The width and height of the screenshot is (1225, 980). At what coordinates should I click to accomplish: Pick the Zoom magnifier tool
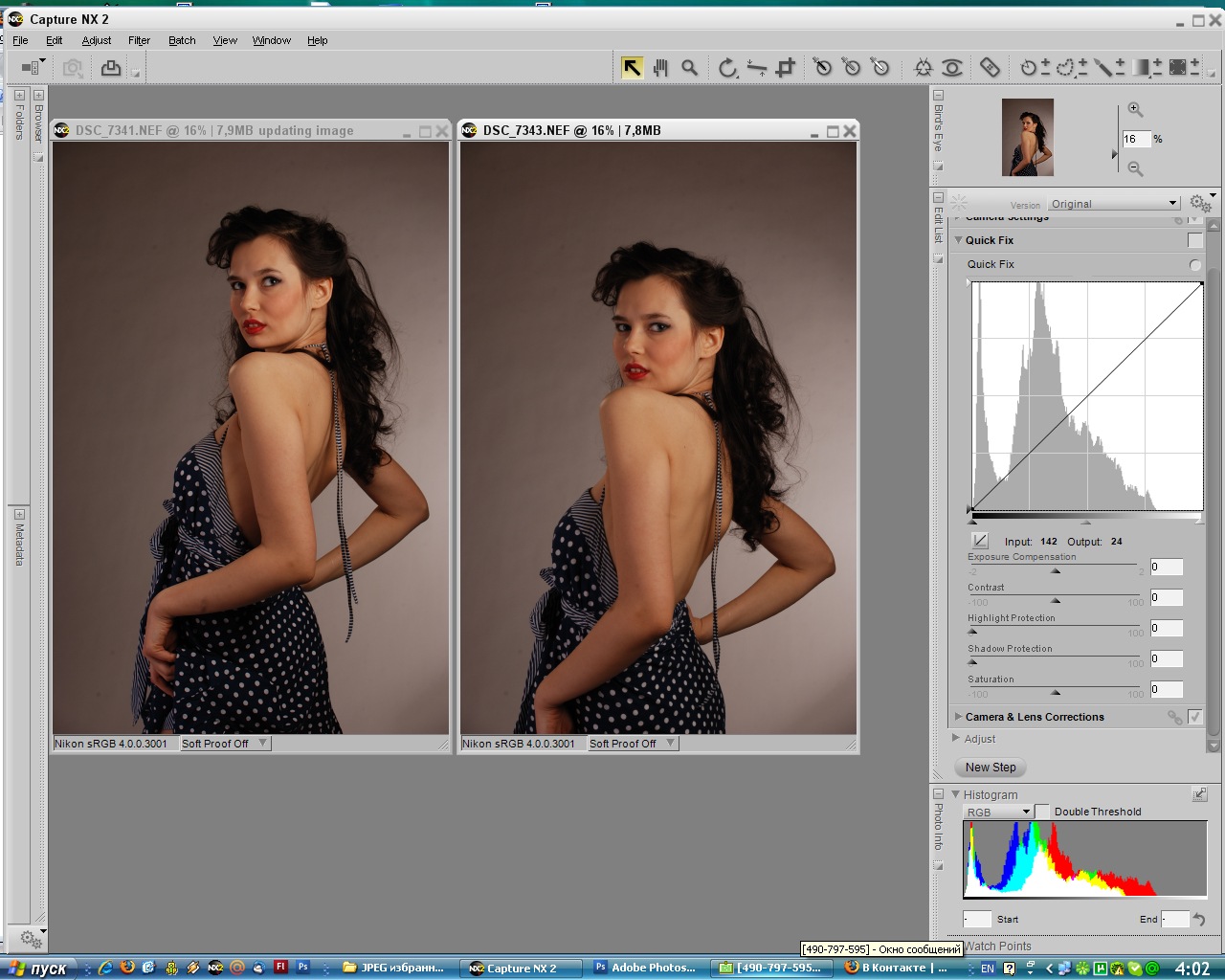click(689, 67)
